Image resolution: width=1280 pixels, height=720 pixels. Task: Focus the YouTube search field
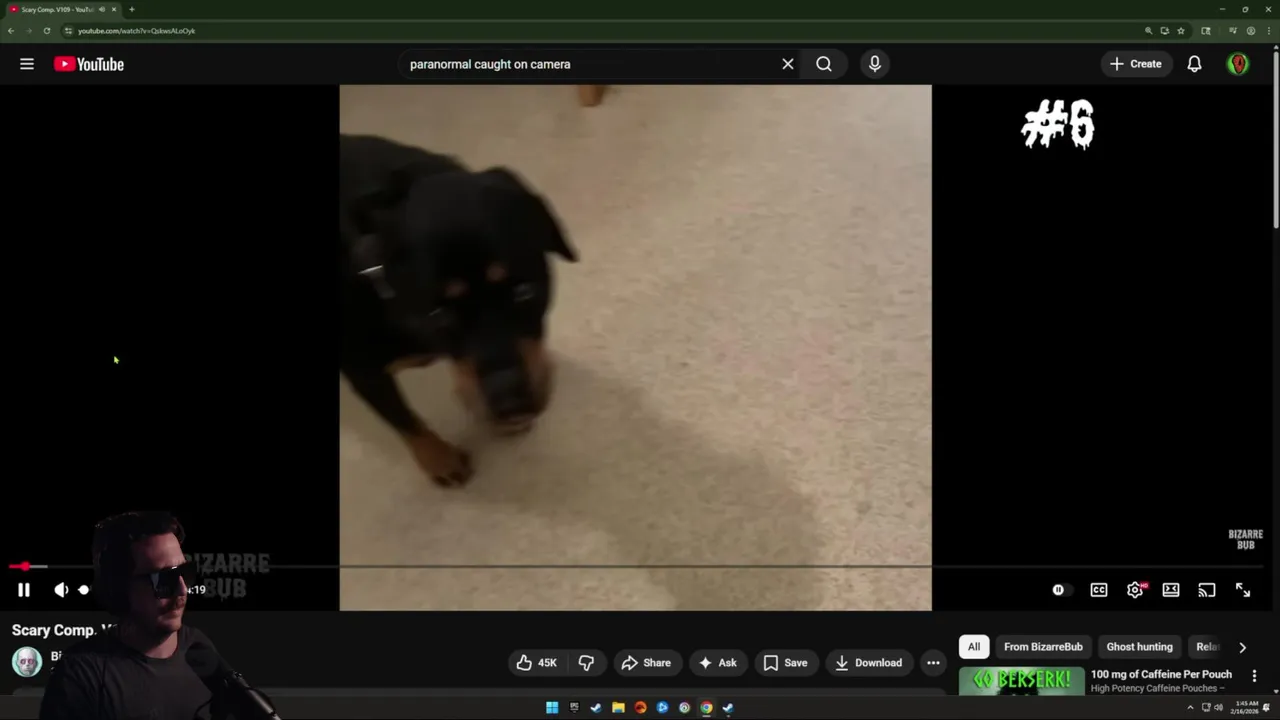(x=590, y=64)
